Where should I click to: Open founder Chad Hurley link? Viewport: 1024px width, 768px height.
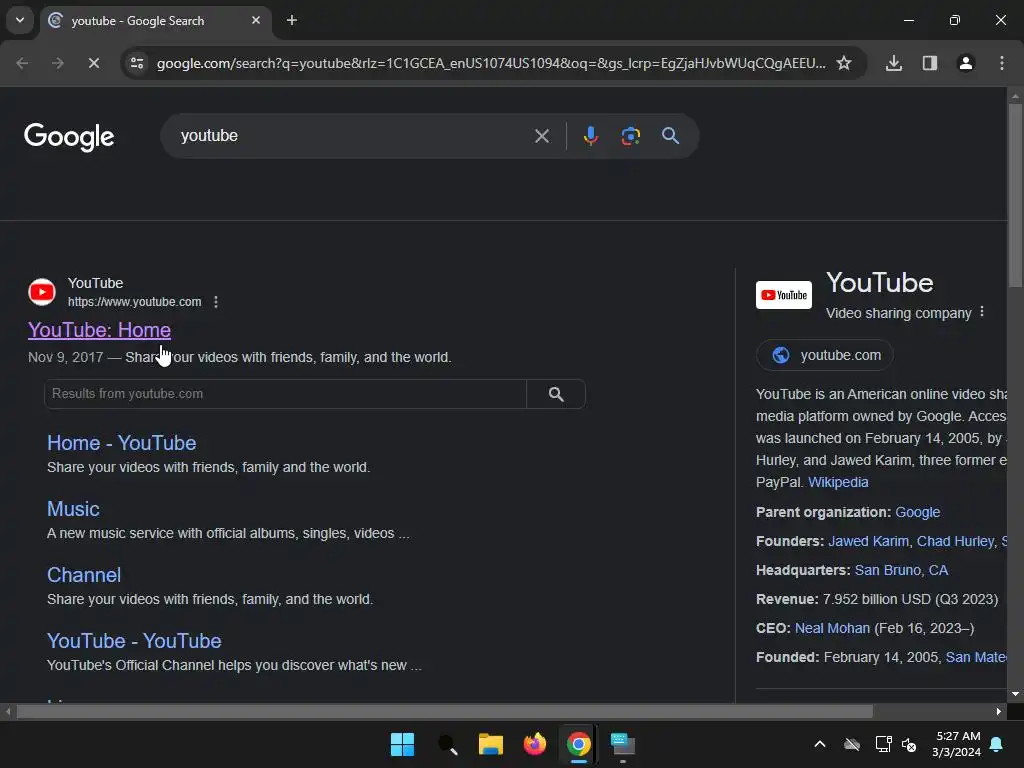click(955, 541)
